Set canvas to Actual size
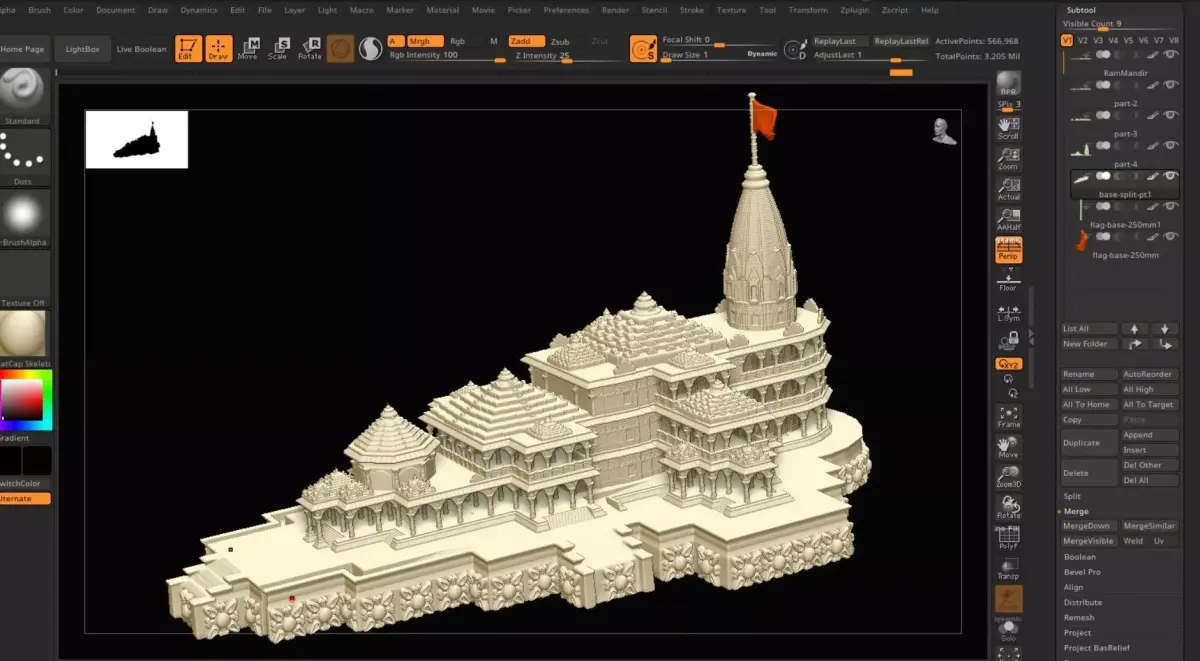 pyautogui.click(x=1009, y=189)
